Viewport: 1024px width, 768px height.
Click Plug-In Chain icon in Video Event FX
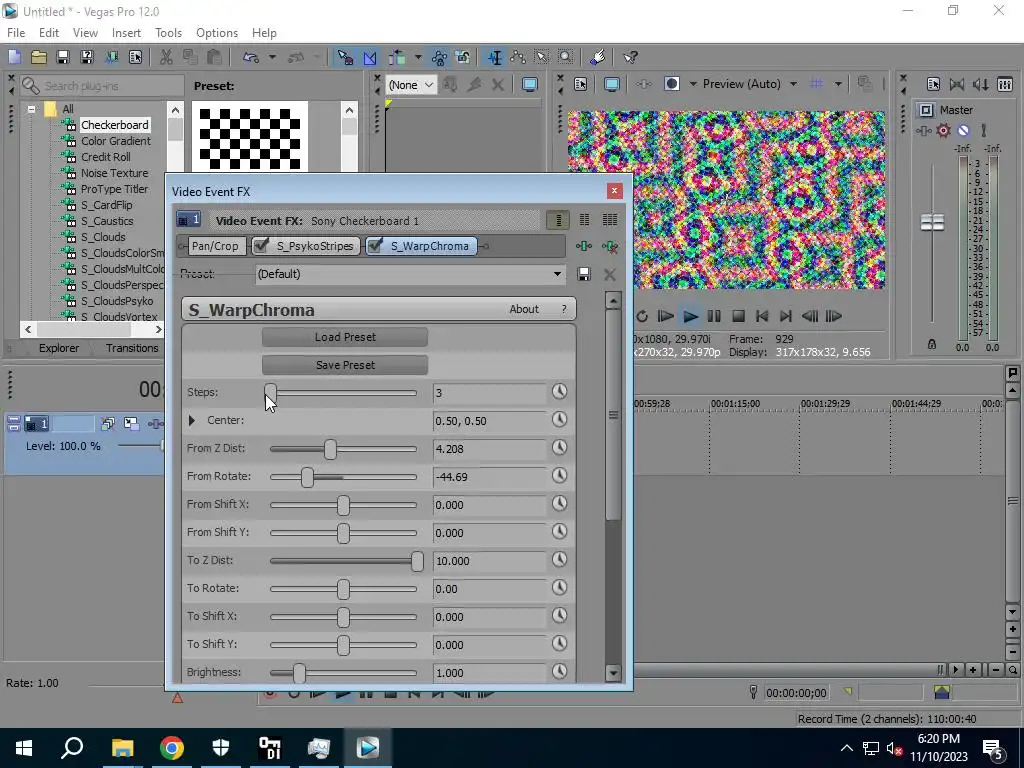click(x=584, y=246)
